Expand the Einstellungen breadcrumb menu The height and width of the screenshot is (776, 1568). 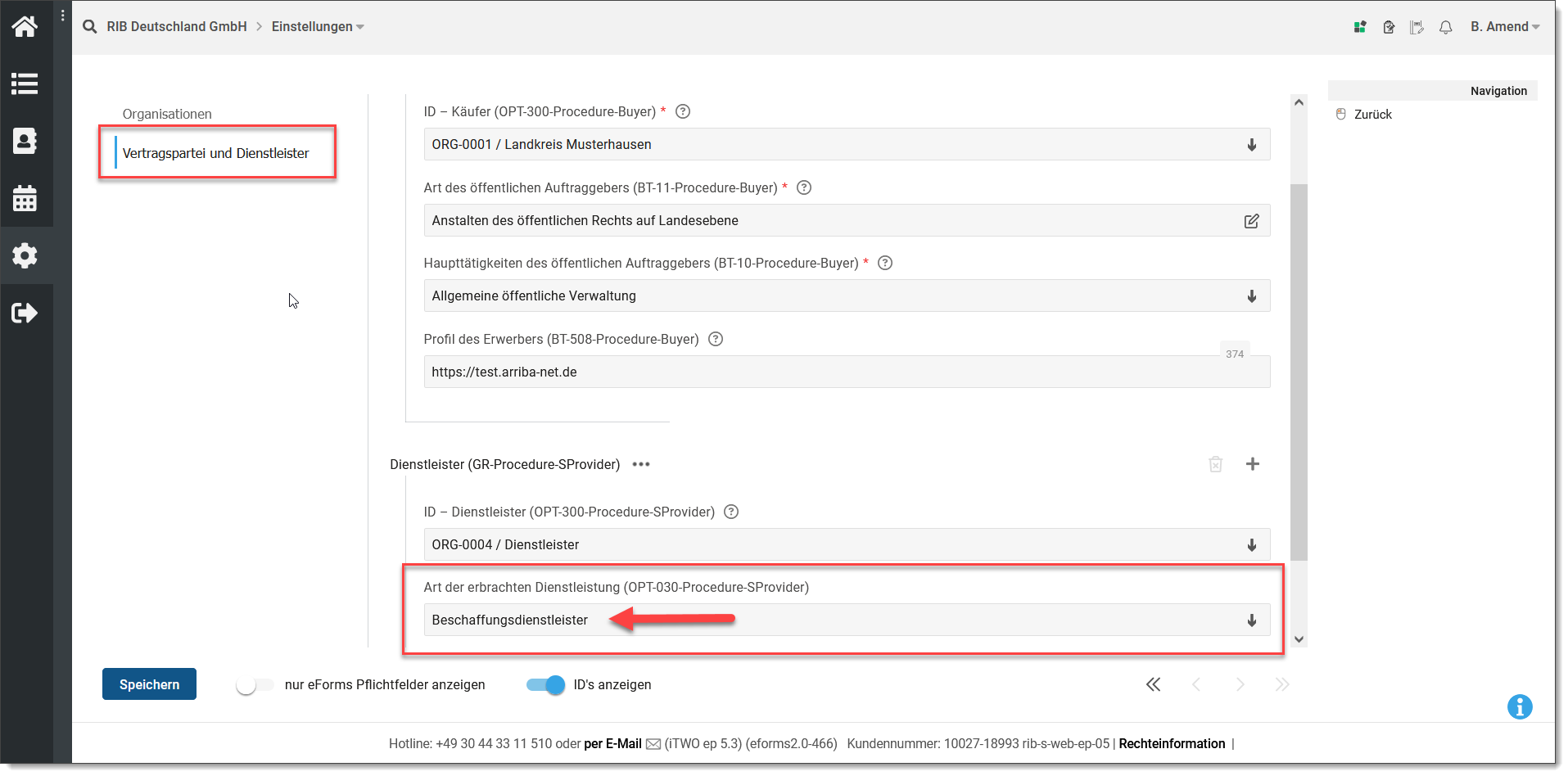point(318,27)
